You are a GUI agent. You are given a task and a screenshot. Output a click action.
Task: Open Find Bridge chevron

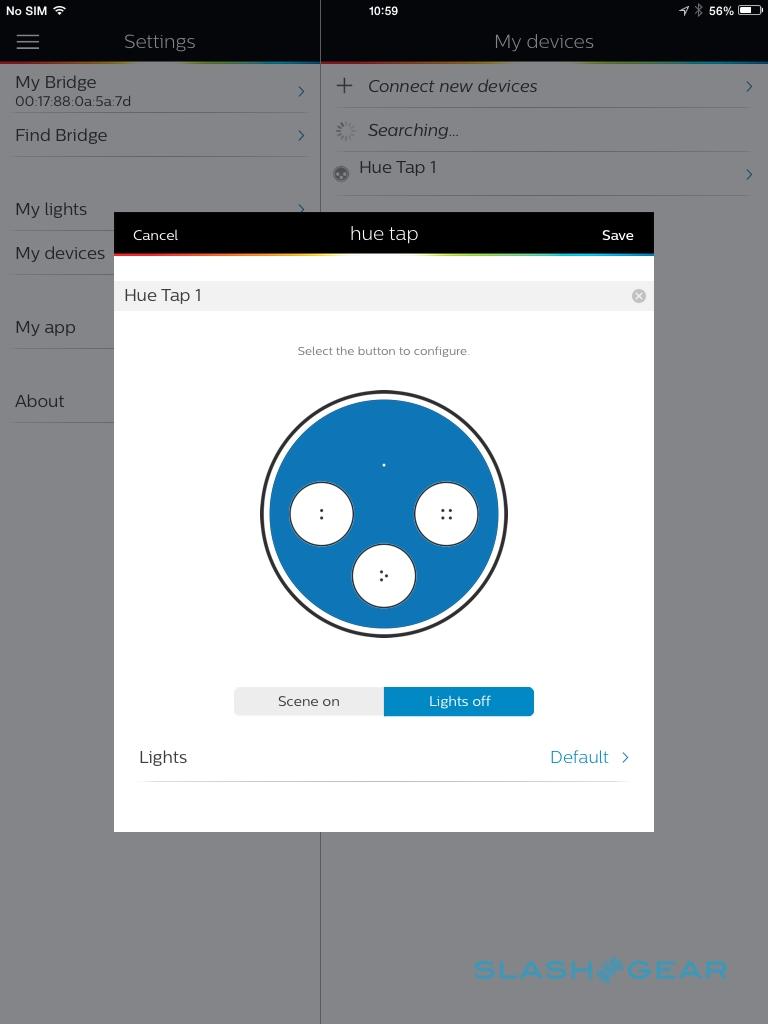pyautogui.click(x=301, y=135)
